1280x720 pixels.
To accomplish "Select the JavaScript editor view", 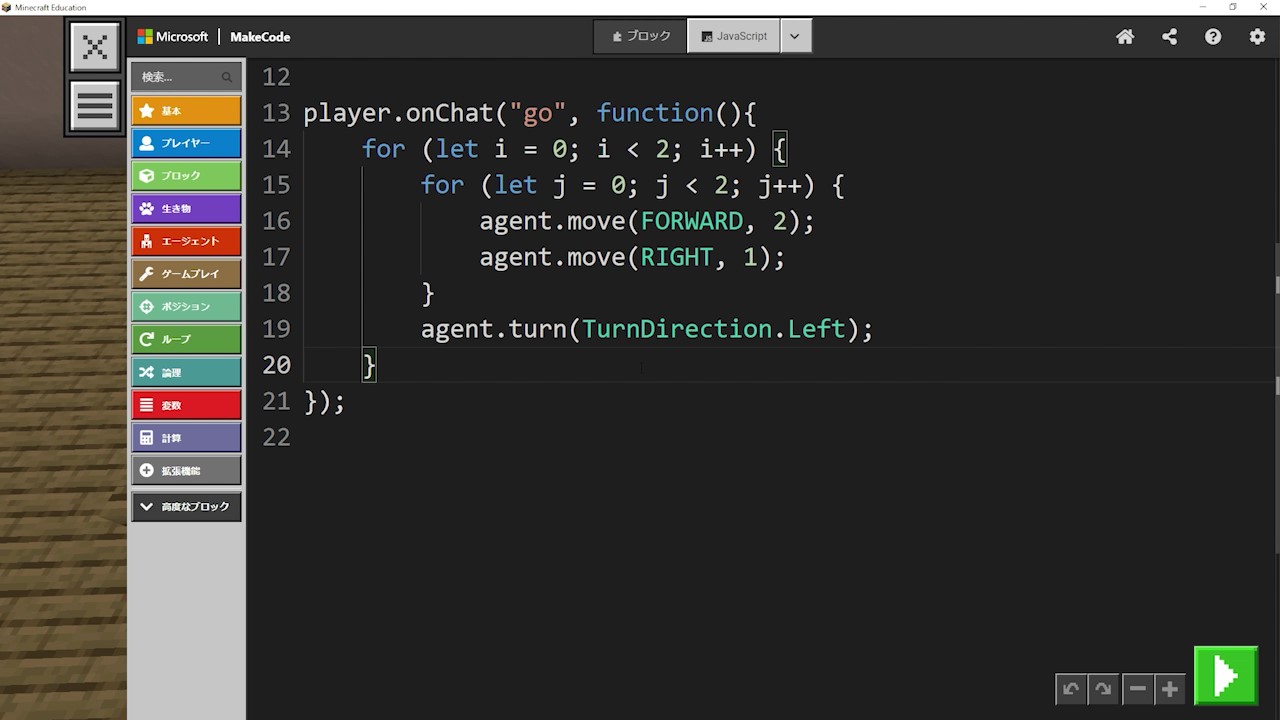I will coord(734,36).
